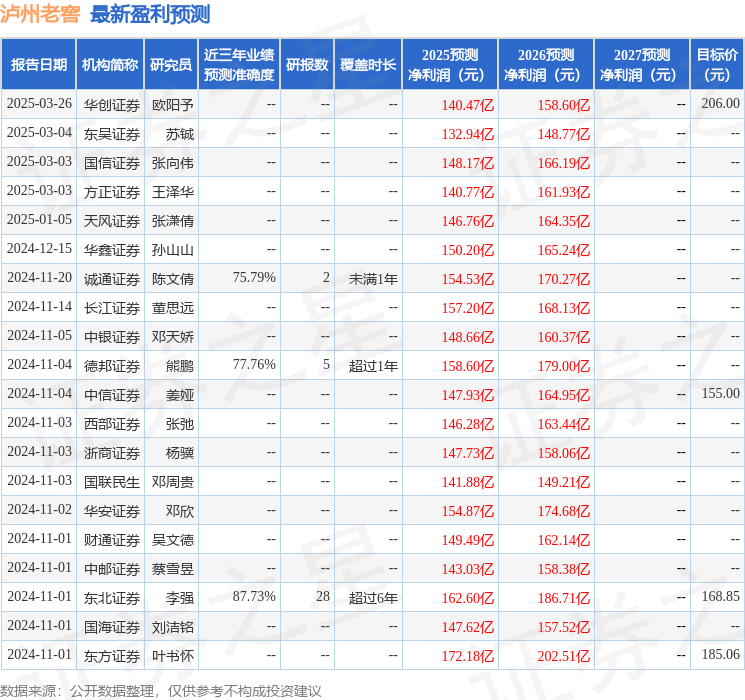This screenshot has height=700, width=745.
Task: Click the 146.28亿 profit value
Action: (x=468, y=424)
